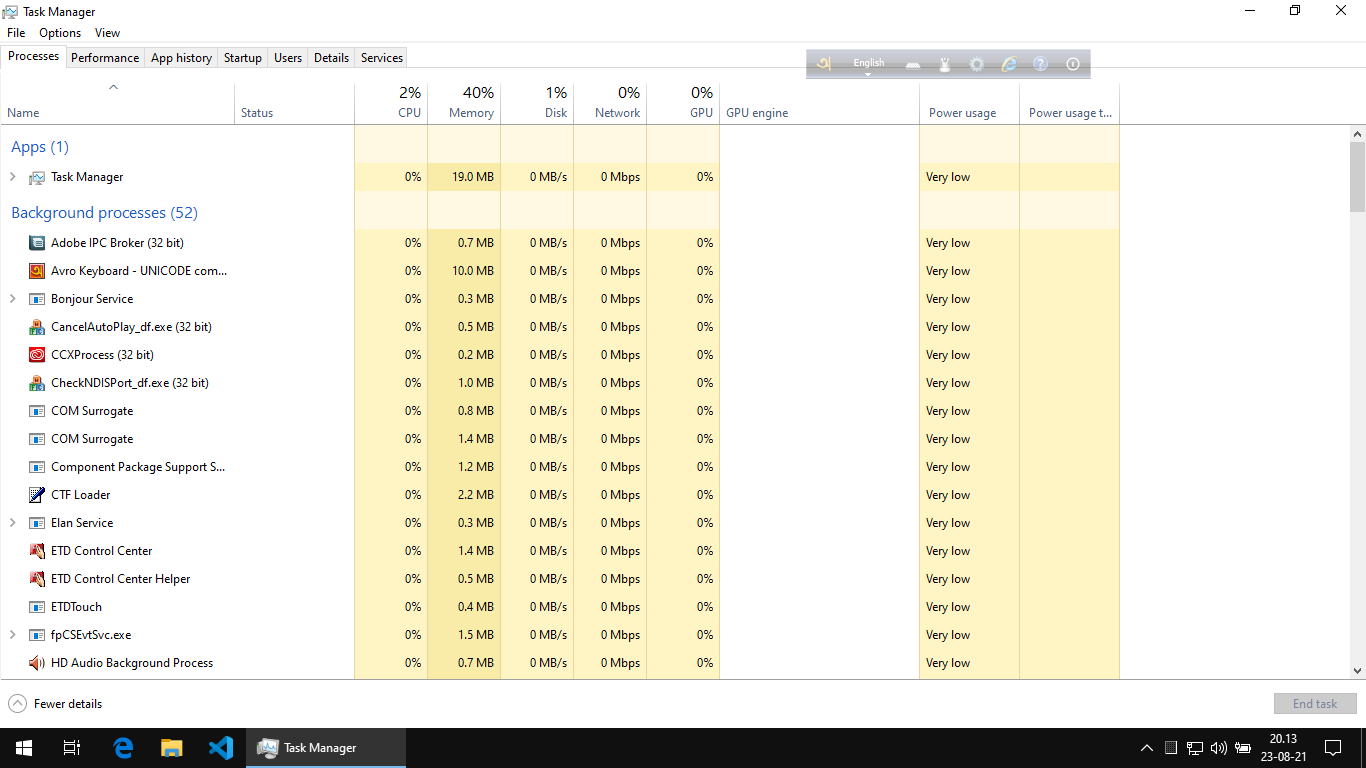Expand the Bonjour Service process group
Viewport: 1366px width, 768px height.
[13, 299]
